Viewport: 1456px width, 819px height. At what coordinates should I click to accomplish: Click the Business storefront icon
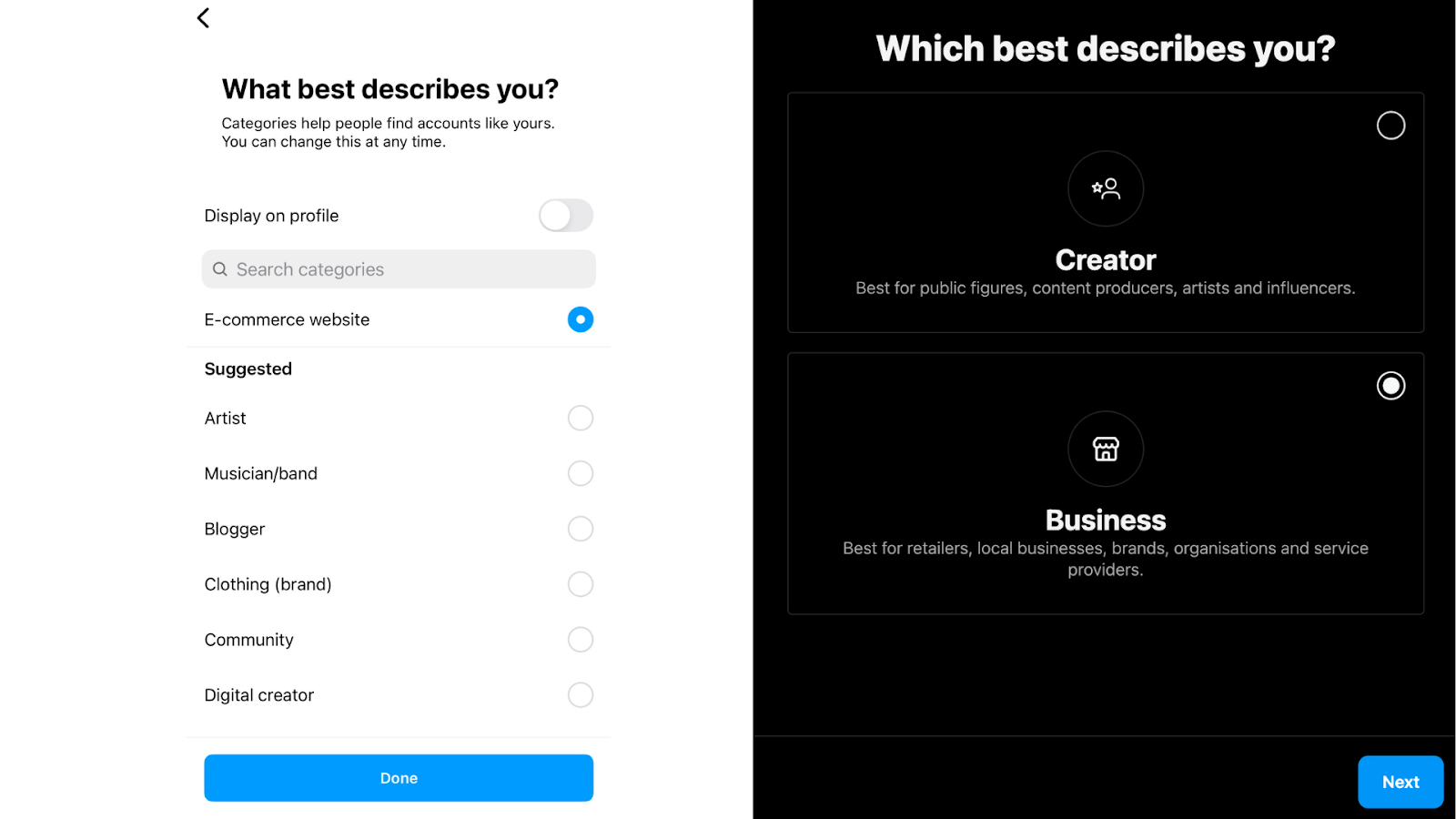1105,449
